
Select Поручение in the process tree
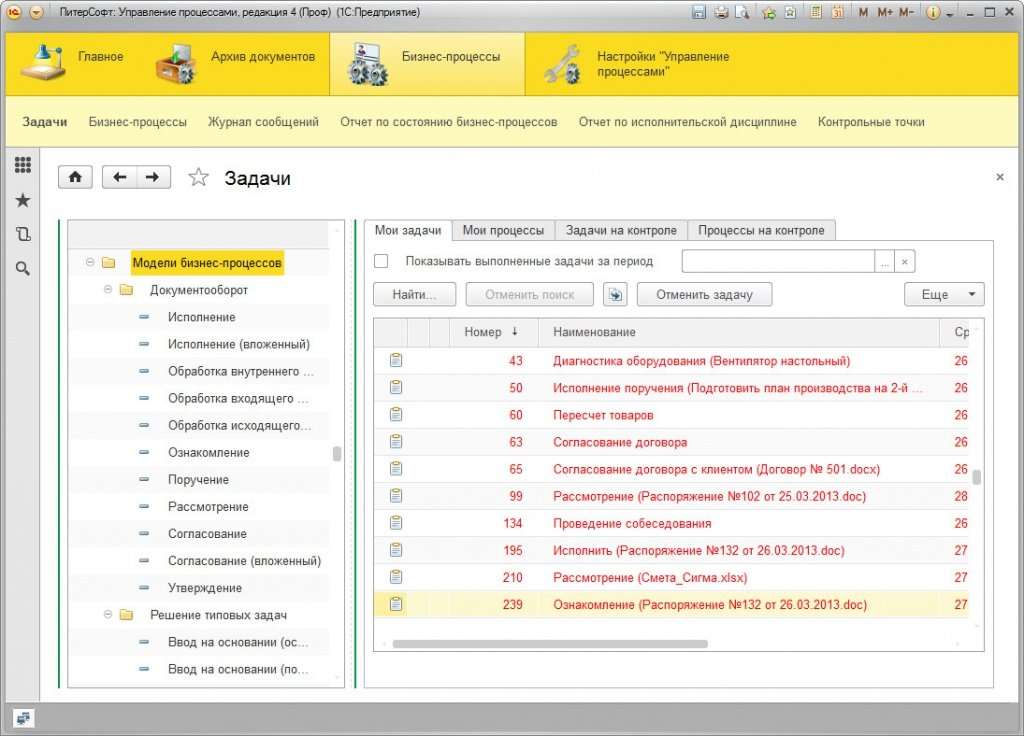(199, 480)
